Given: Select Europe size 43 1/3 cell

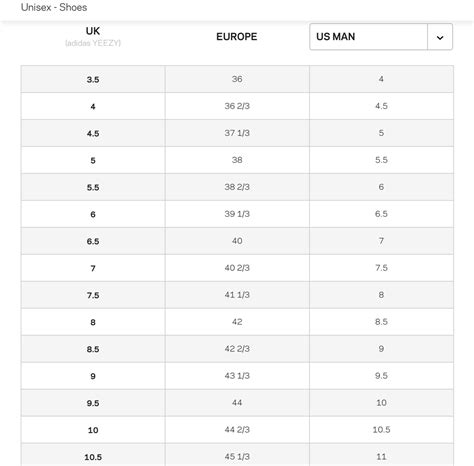Looking at the screenshot, I should tap(237, 376).
